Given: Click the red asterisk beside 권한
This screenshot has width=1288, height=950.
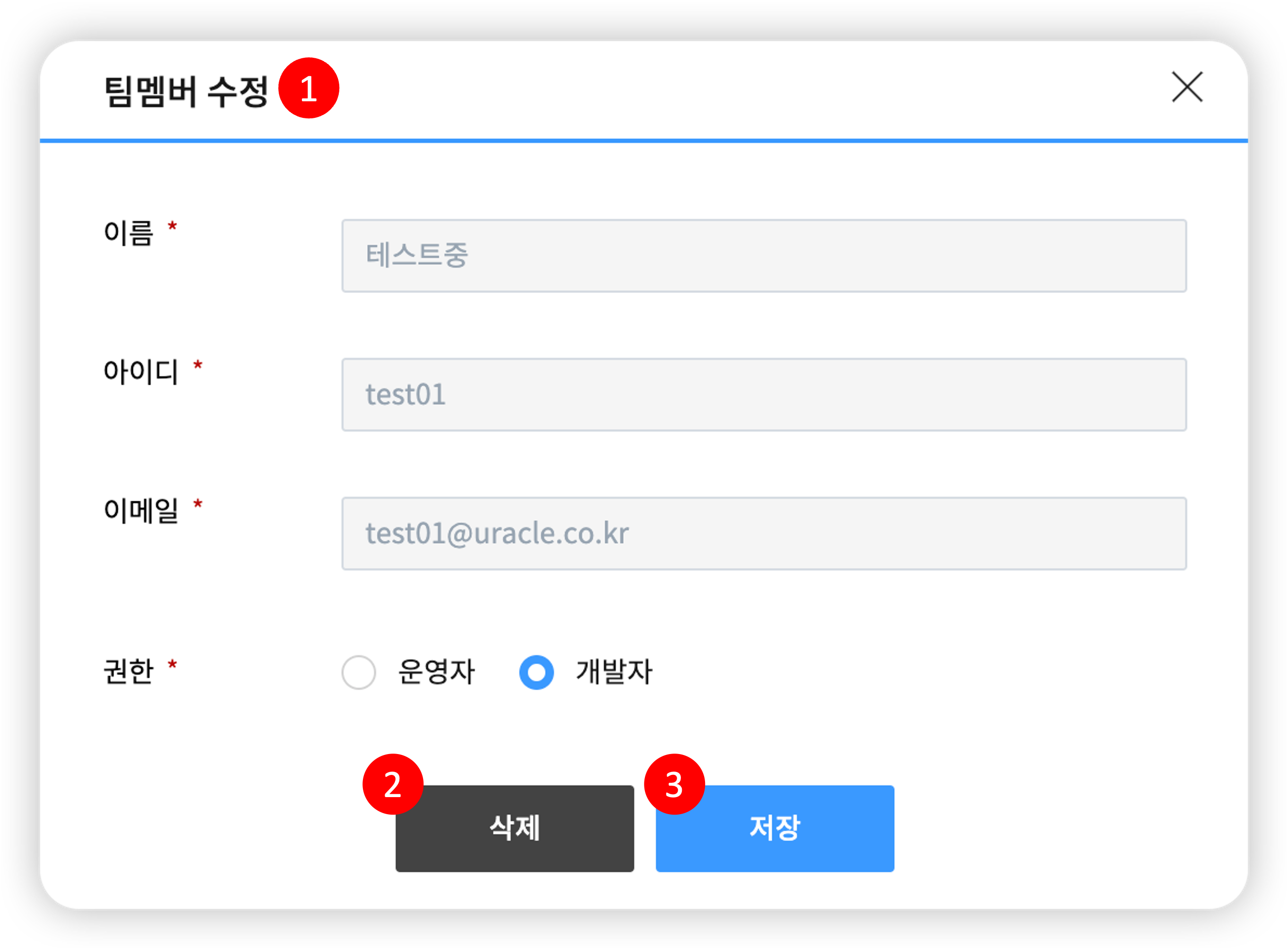Looking at the screenshot, I should point(172,666).
